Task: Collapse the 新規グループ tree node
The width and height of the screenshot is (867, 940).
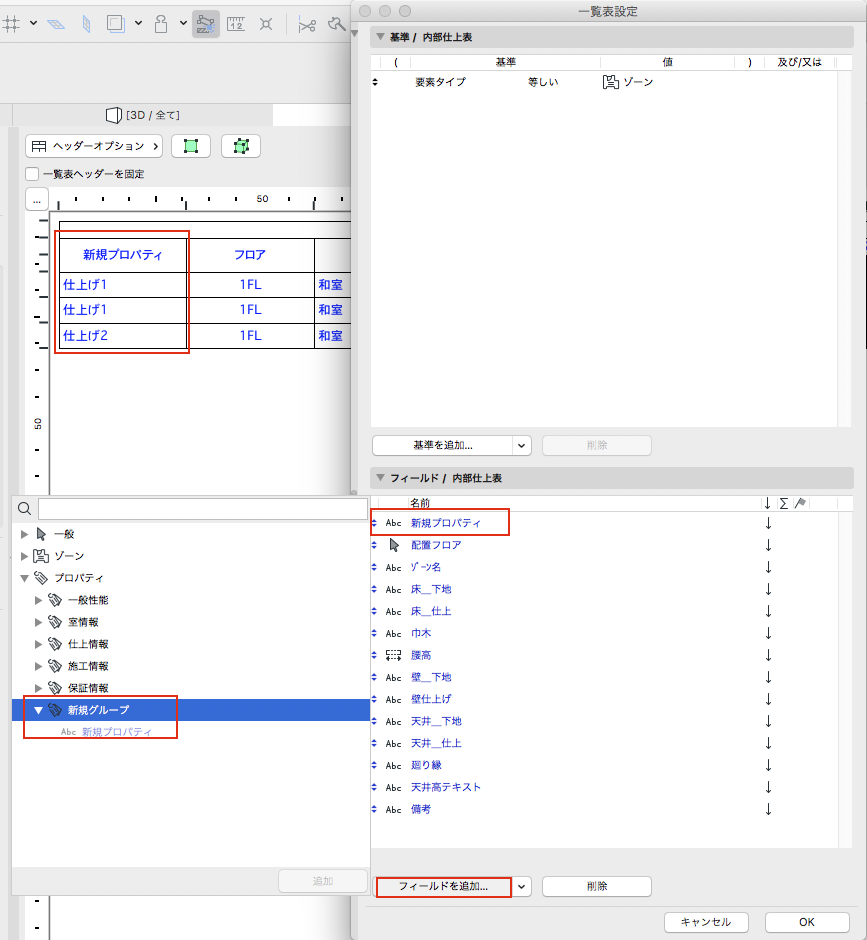Action: [x=39, y=710]
